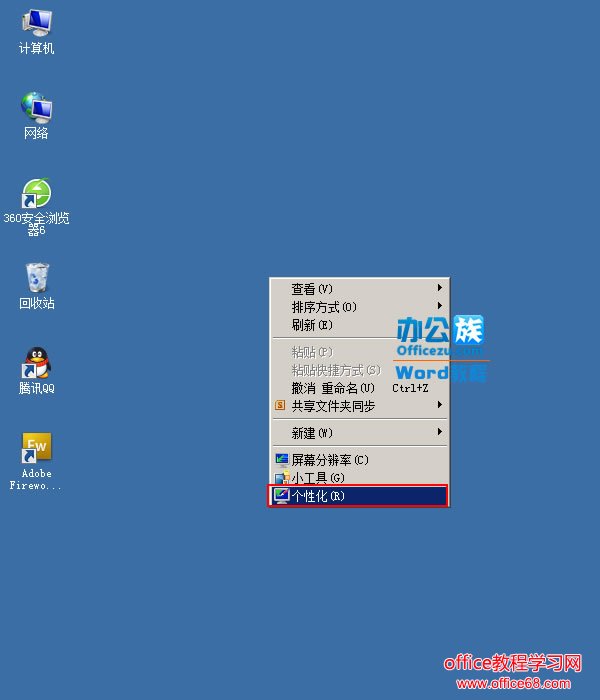Click the 腾讯QQ penguin shortcut icon

tap(36, 362)
